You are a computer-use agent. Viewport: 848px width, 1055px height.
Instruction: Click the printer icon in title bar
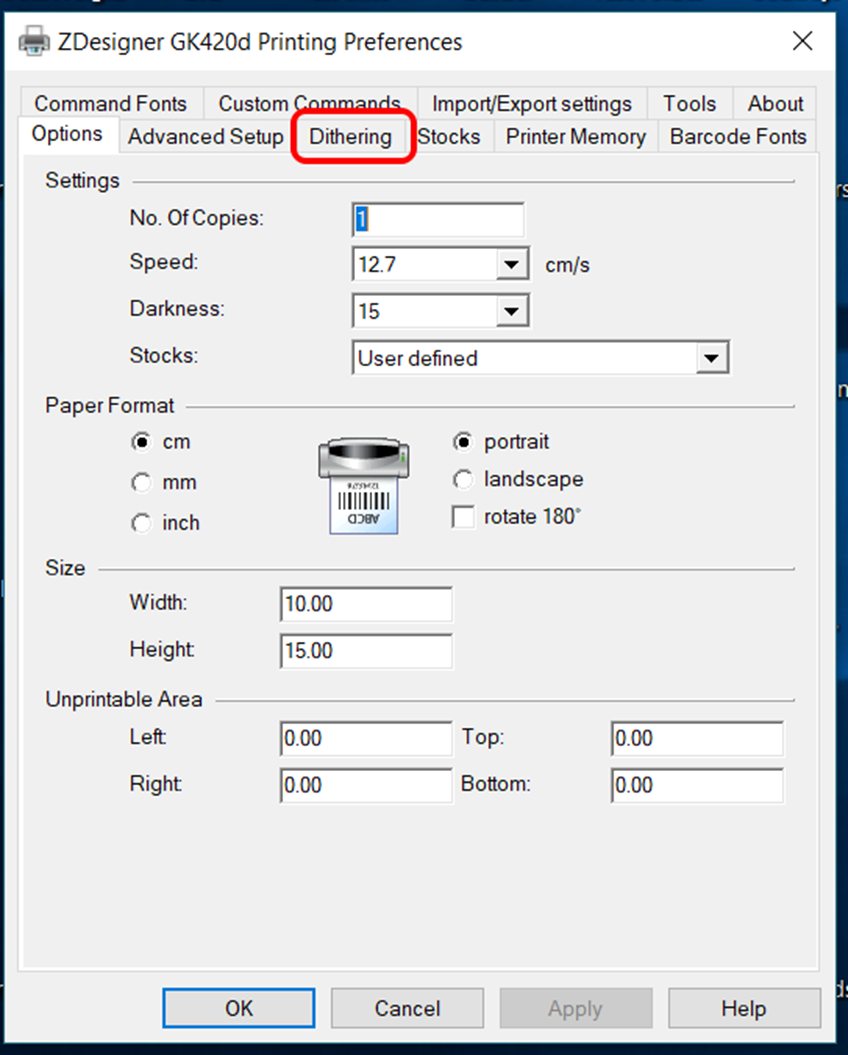[34, 42]
